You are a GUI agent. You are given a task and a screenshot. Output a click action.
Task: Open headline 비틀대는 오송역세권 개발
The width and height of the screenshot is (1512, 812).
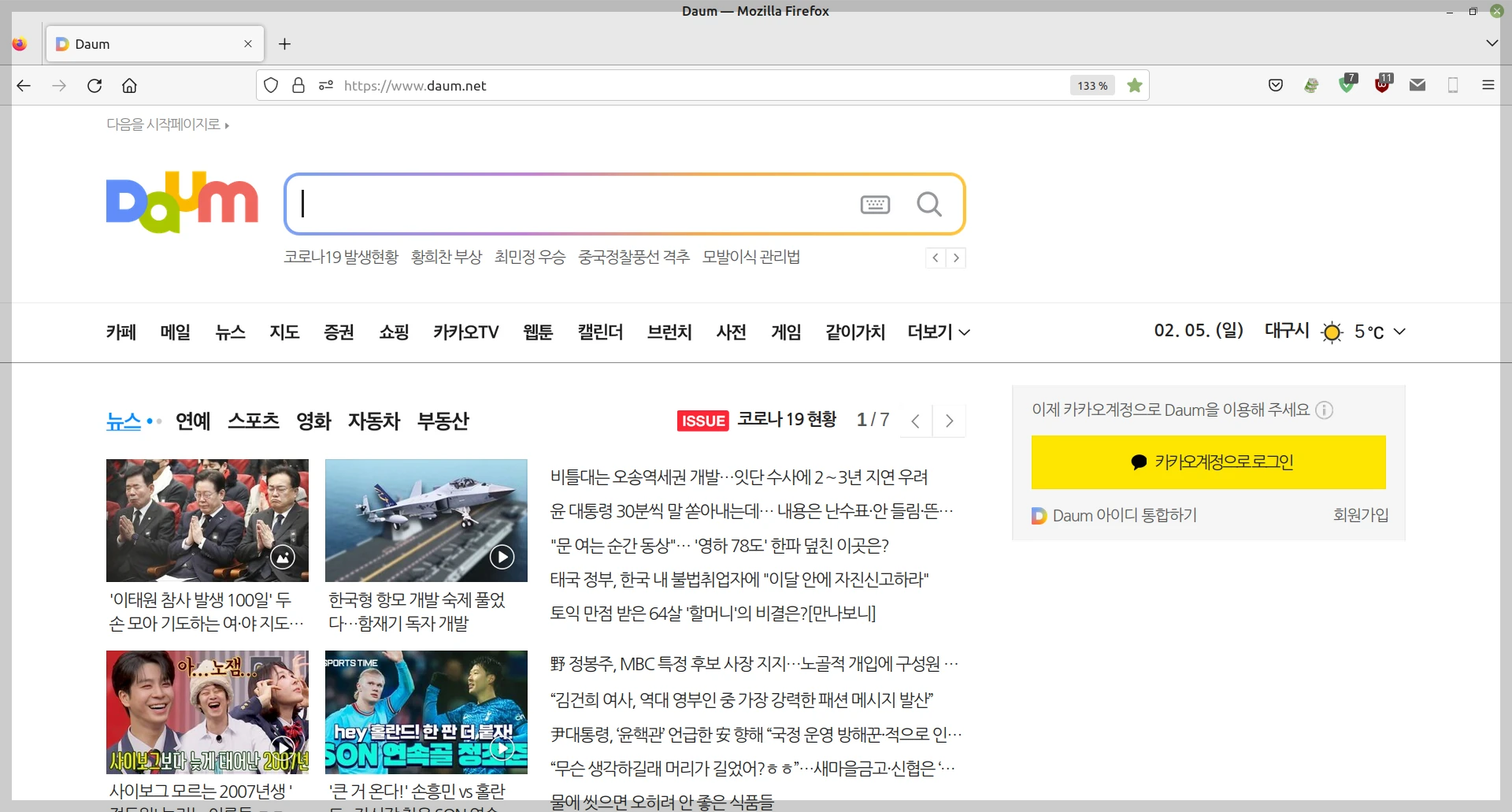pos(739,477)
